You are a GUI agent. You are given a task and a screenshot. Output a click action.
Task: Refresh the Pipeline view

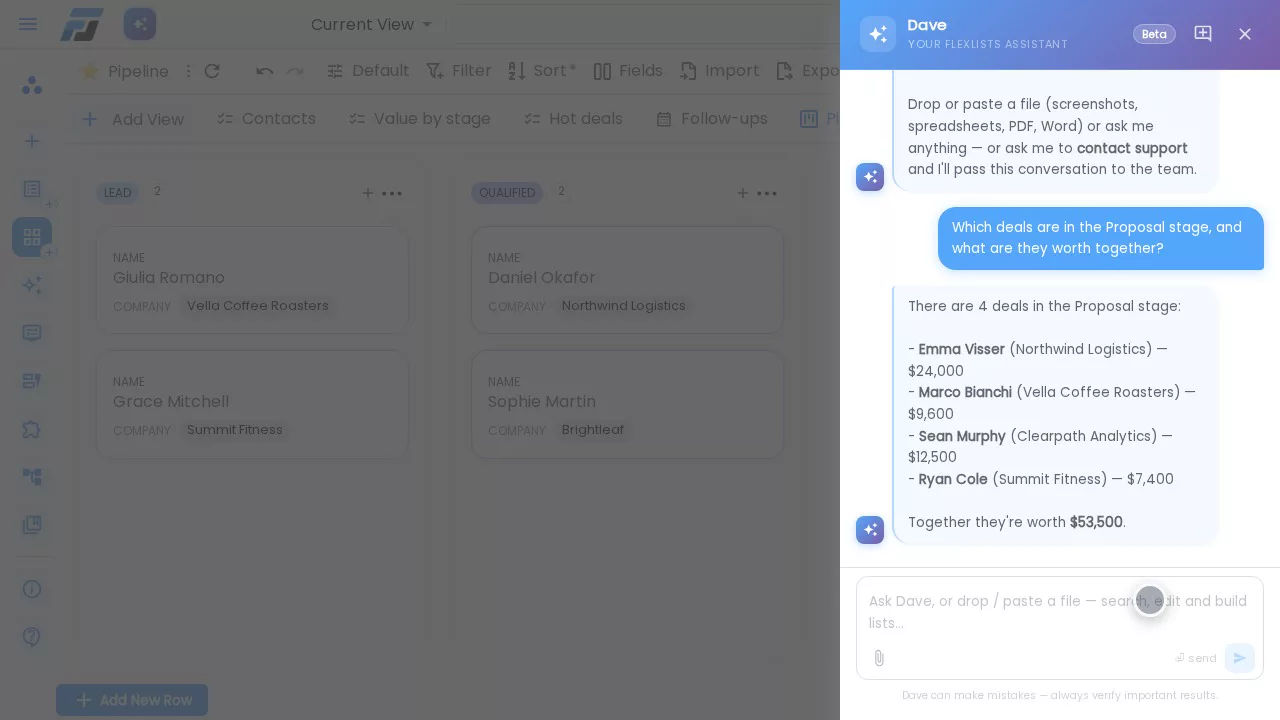[x=212, y=71]
